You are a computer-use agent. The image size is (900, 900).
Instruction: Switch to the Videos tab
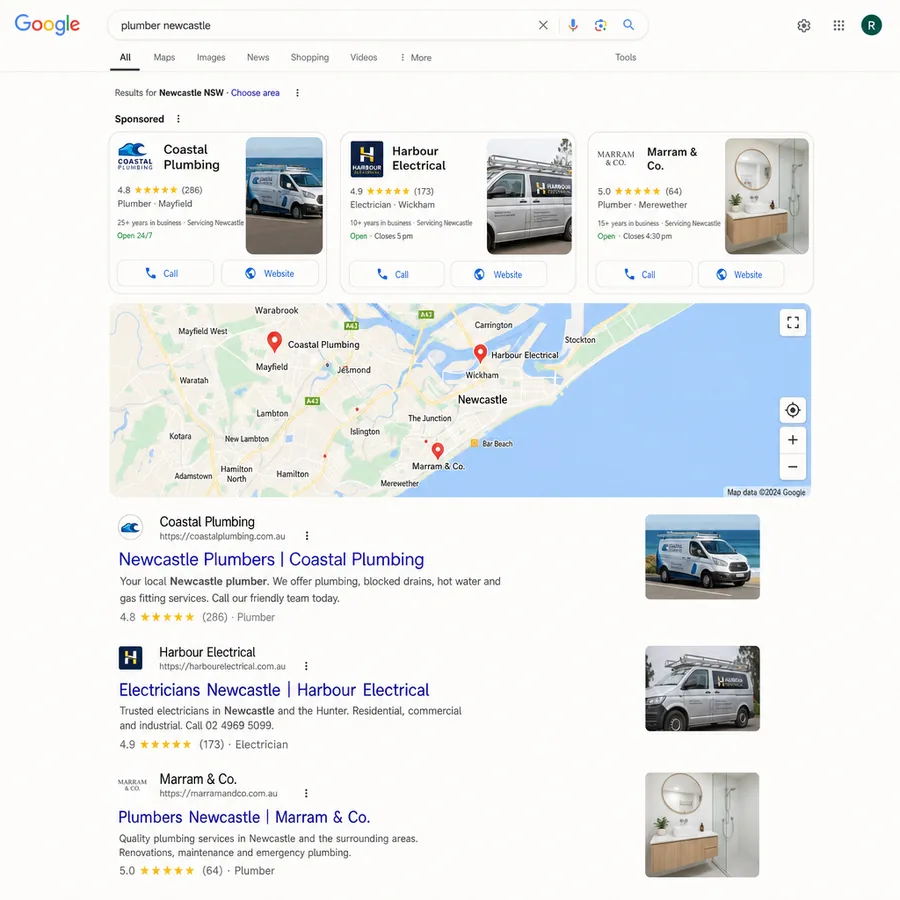[x=363, y=57]
